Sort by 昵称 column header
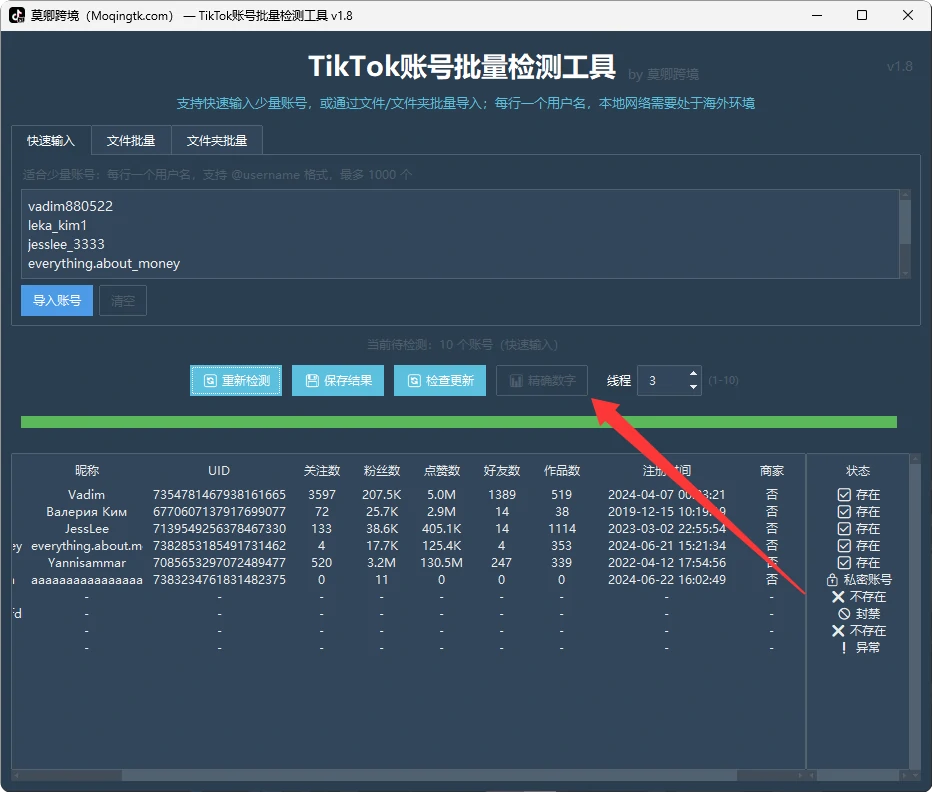Screen dimensions: 932x792 87,471
